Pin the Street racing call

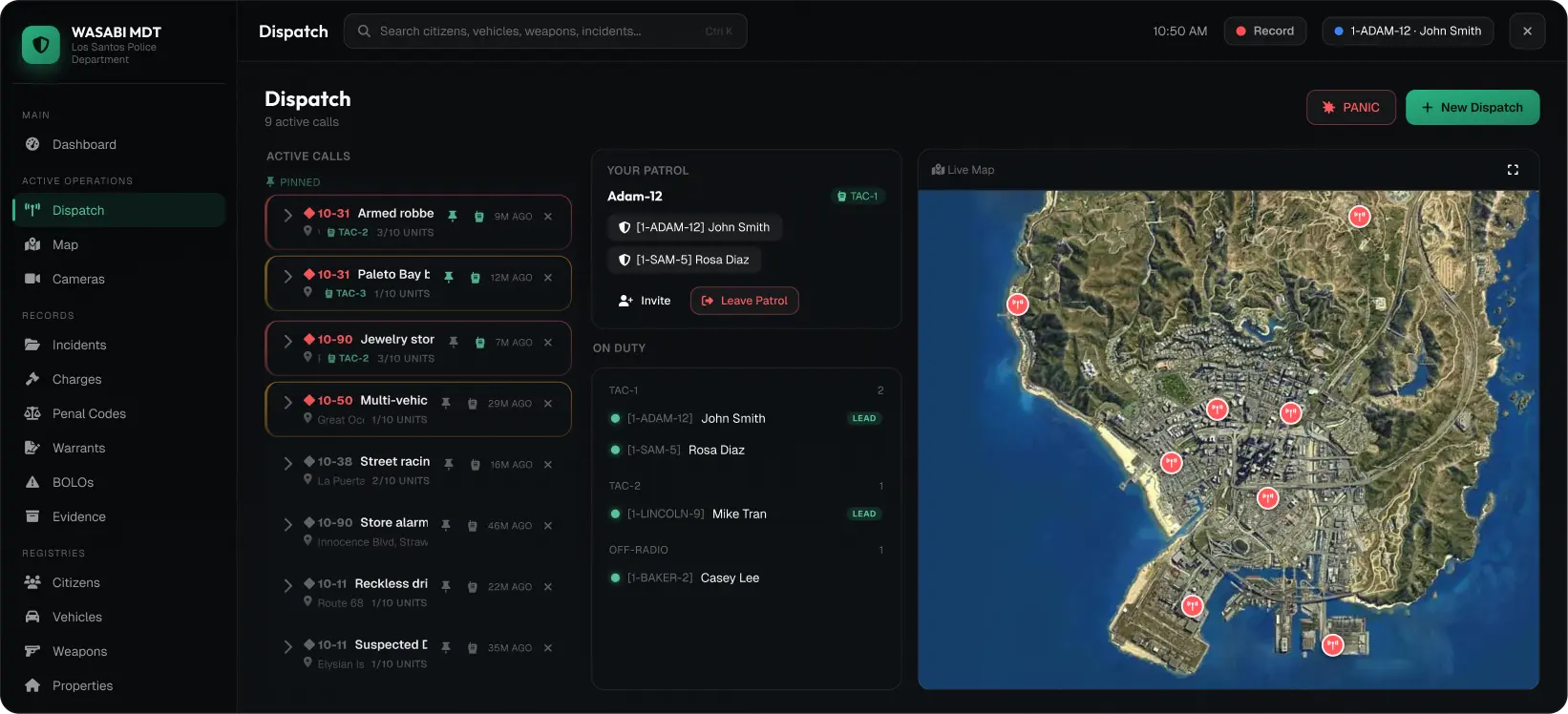(449, 465)
